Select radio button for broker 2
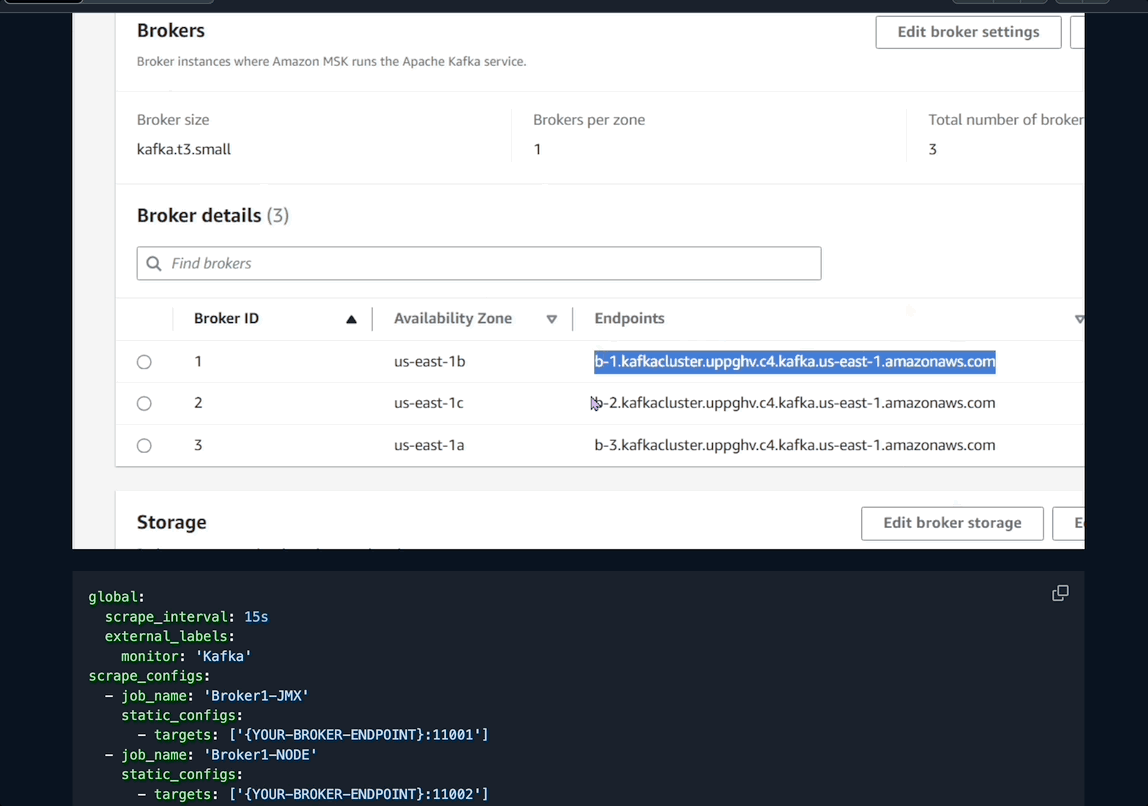This screenshot has height=806, width=1148. pyautogui.click(x=144, y=404)
